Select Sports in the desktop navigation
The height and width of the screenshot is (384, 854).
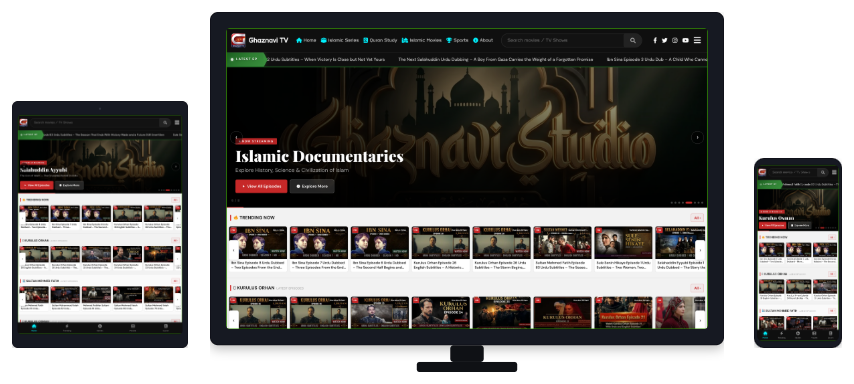457,40
